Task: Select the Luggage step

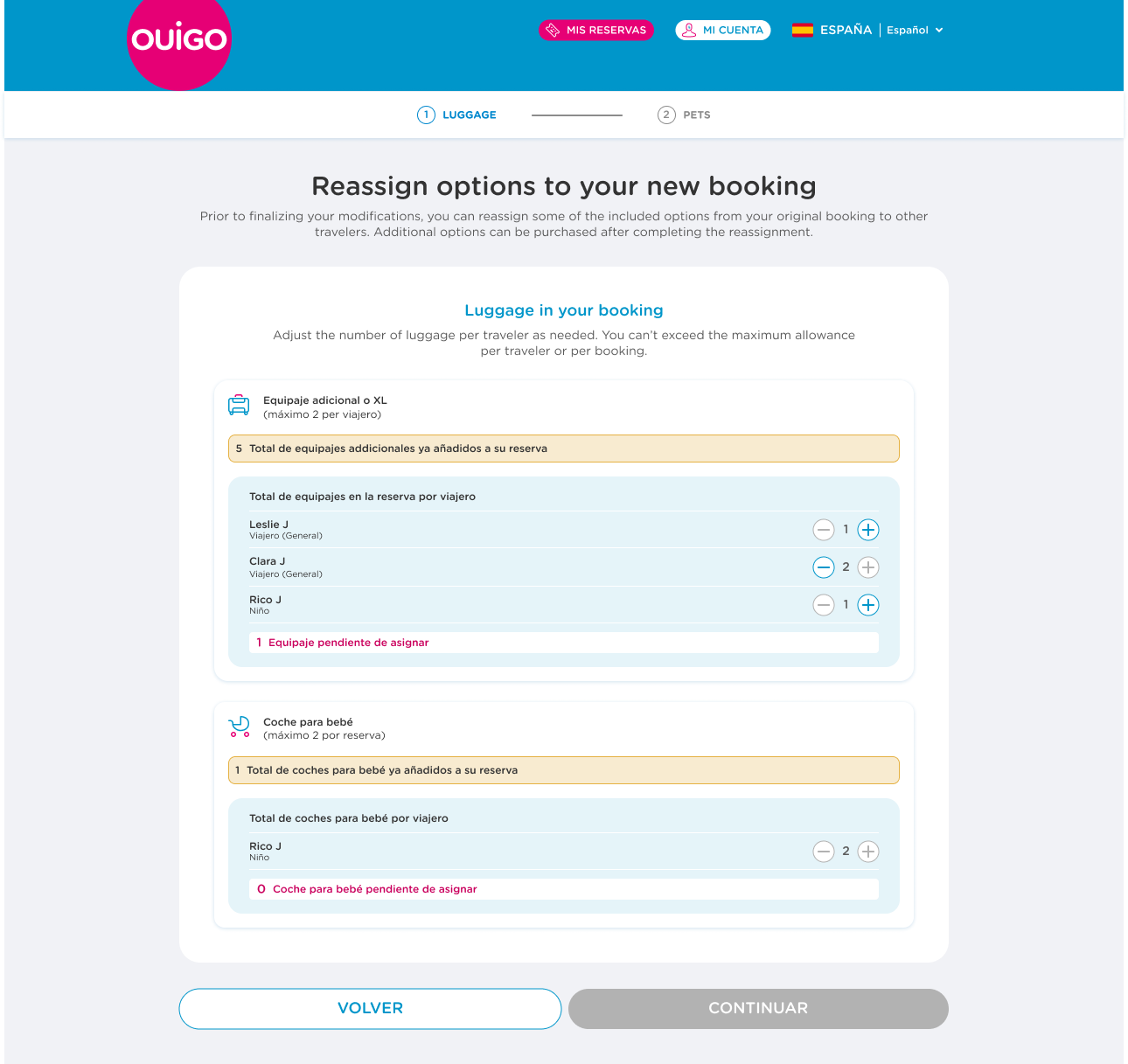Action: 456,115
